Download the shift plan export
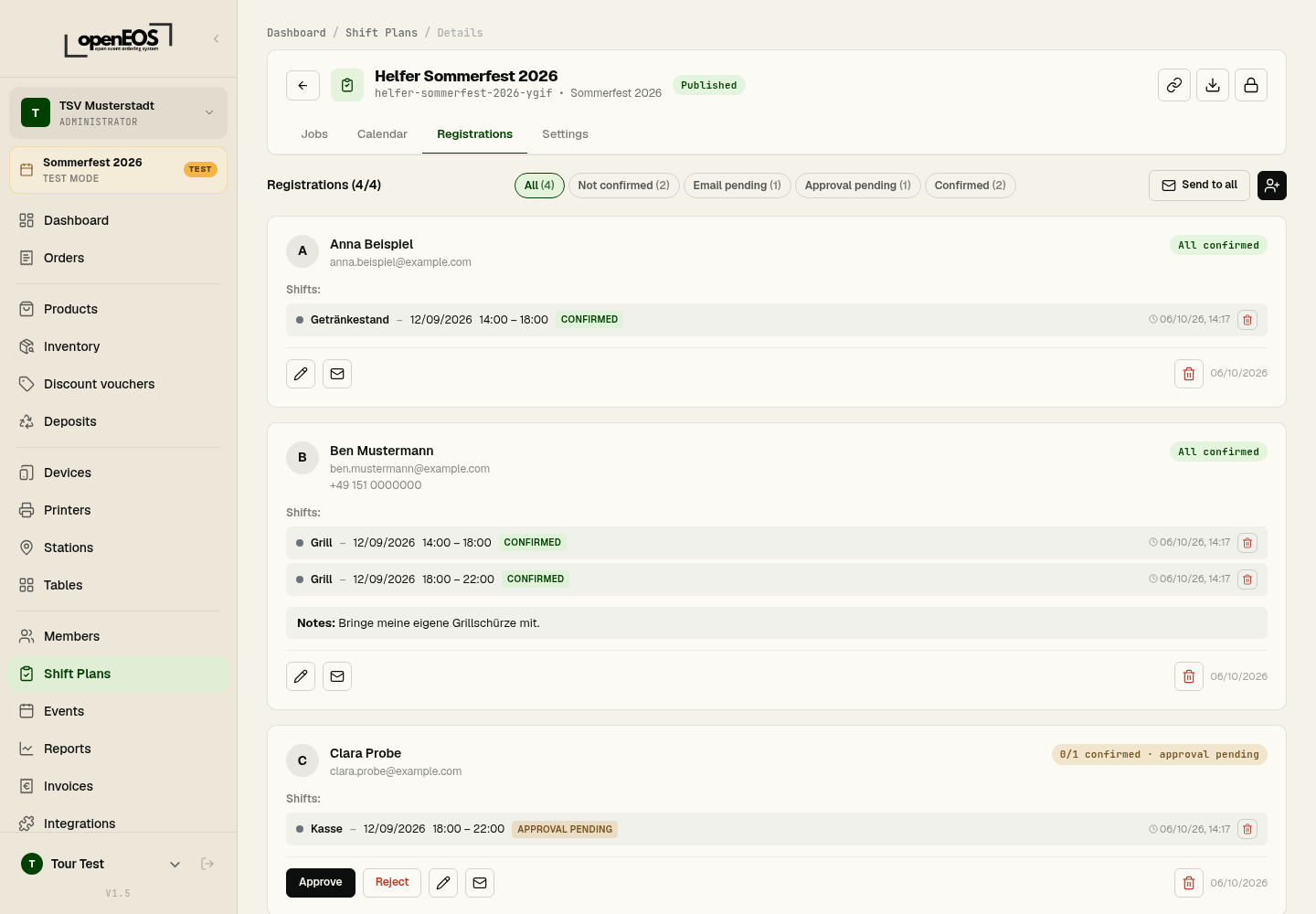 [1213, 85]
